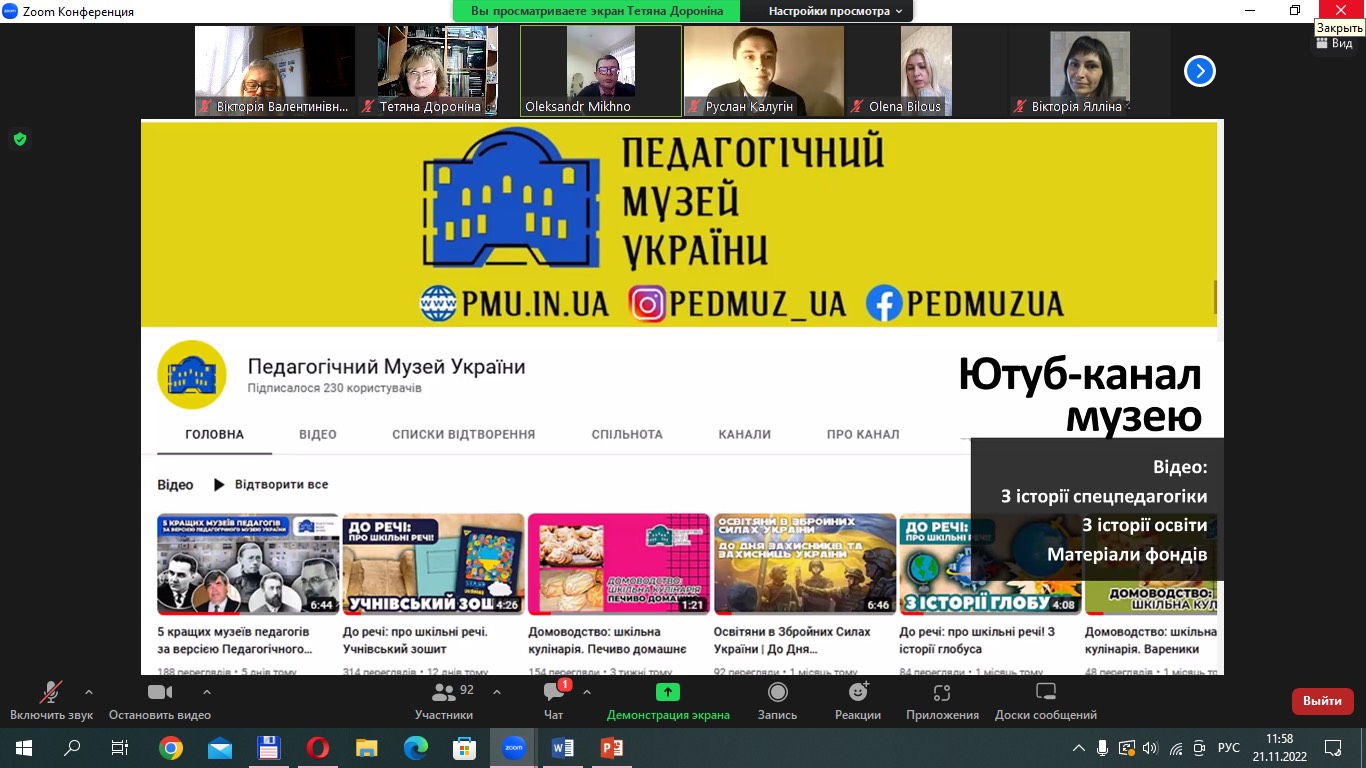Expand audio options chevron beside microphone
This screenshot has height=768, width=1366.
(89, 692)
